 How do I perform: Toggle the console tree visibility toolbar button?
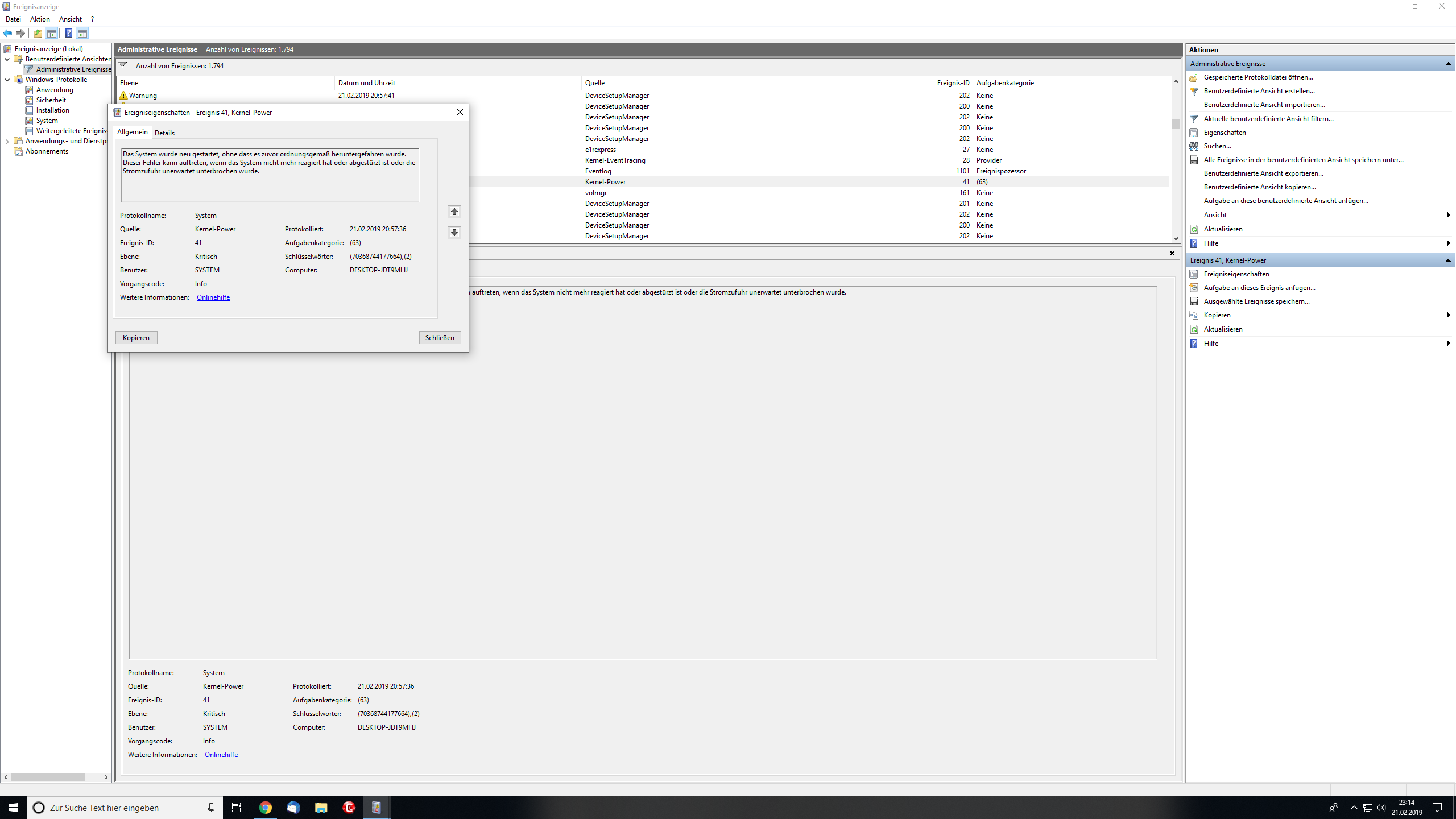[52, 33]
